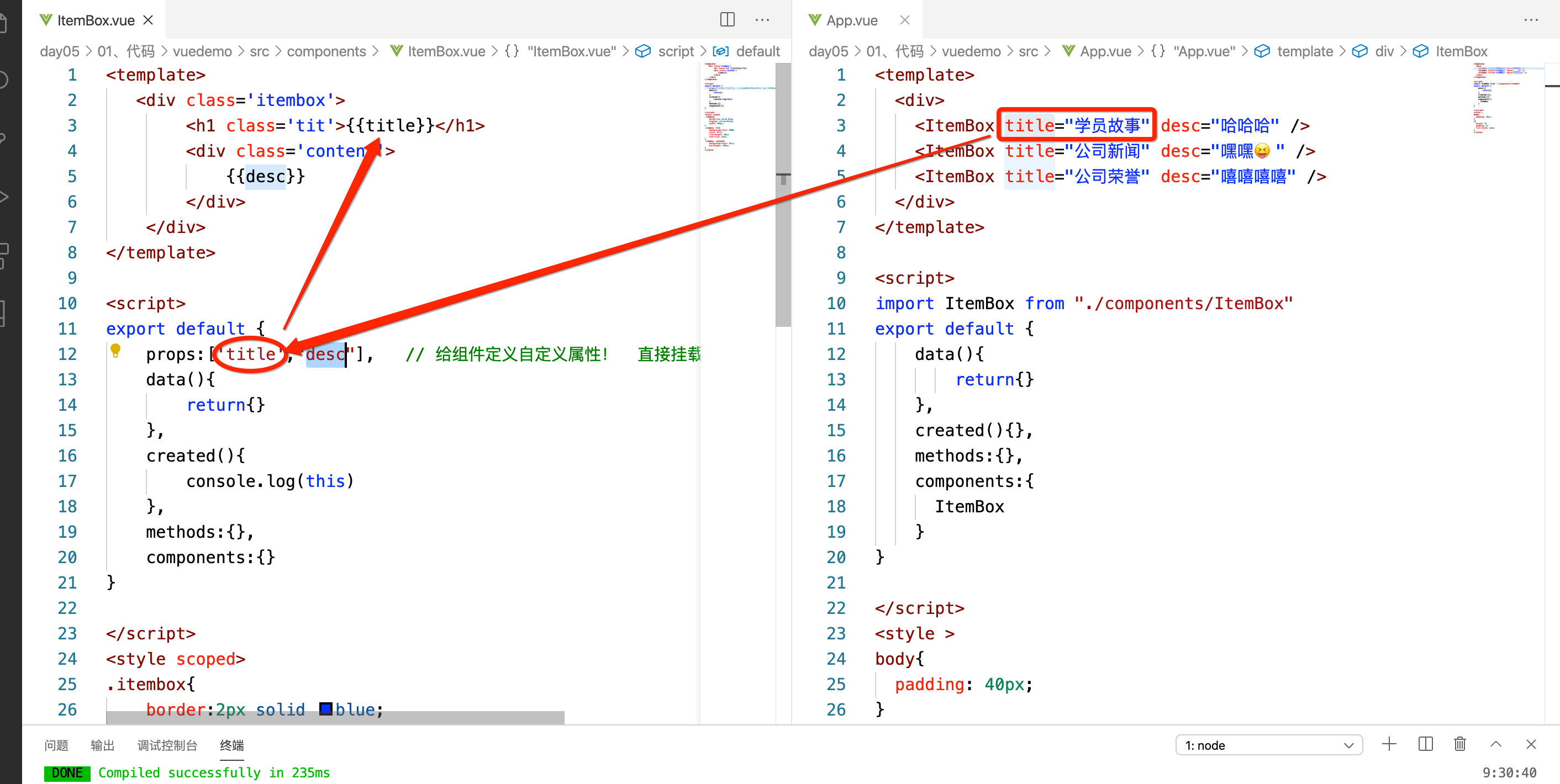Split the terminal panel
The height and width of the screenshot is (784, 1560).
1425,744
